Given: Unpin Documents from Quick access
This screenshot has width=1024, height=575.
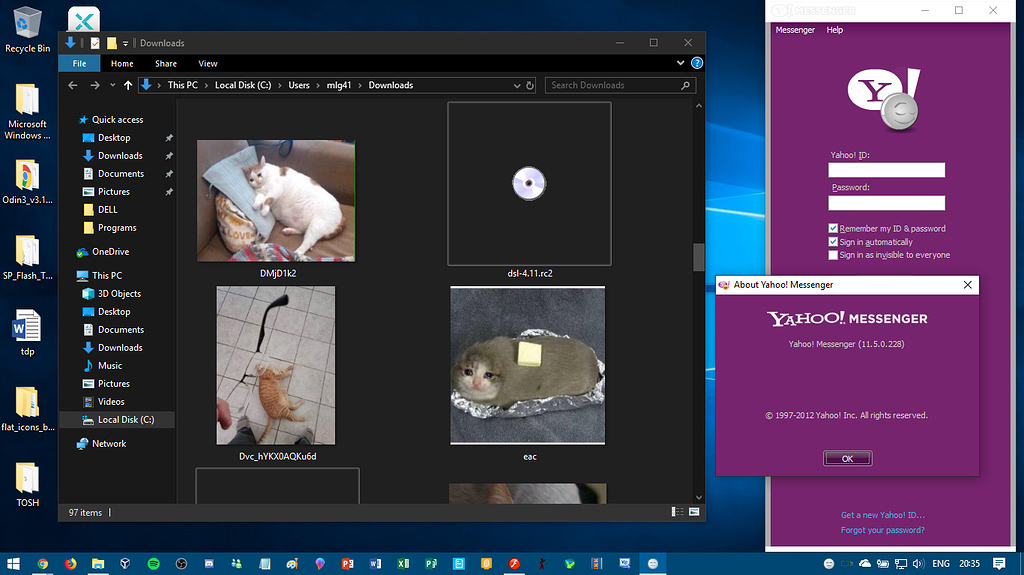Looking at the screenshot, I should click(169, 174).
